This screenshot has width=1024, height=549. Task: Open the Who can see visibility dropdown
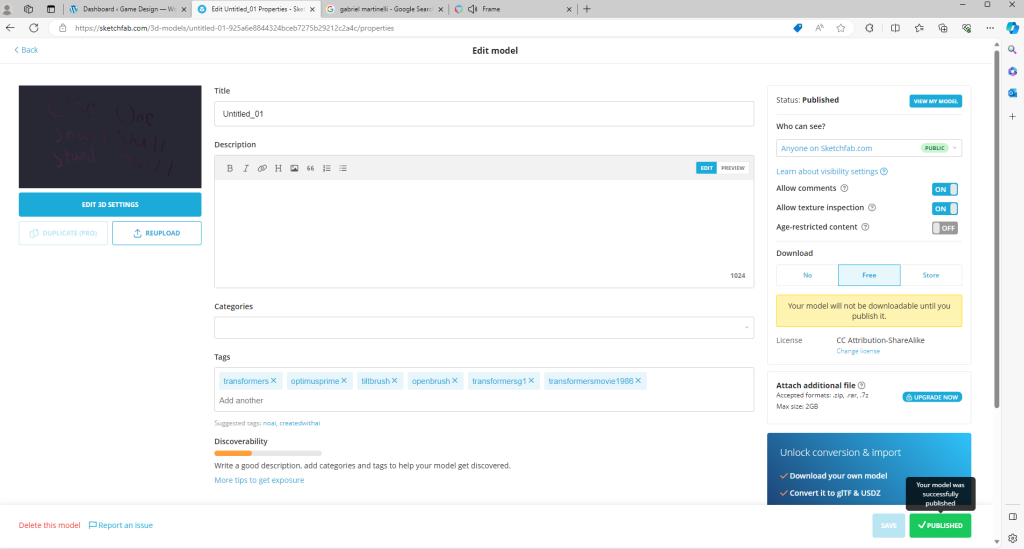tap(868, 148)
